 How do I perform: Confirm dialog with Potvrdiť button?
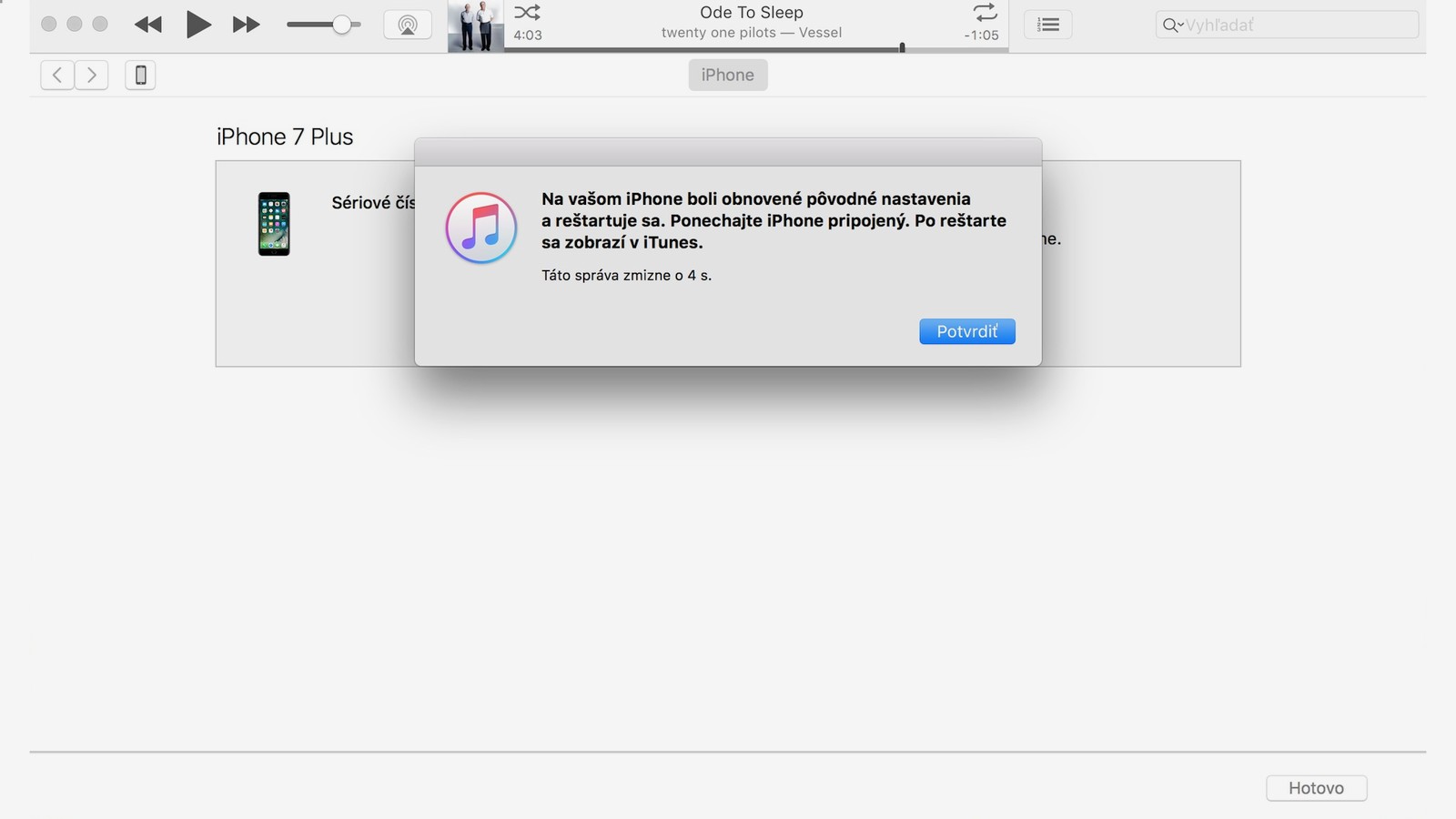pos(966,331)
